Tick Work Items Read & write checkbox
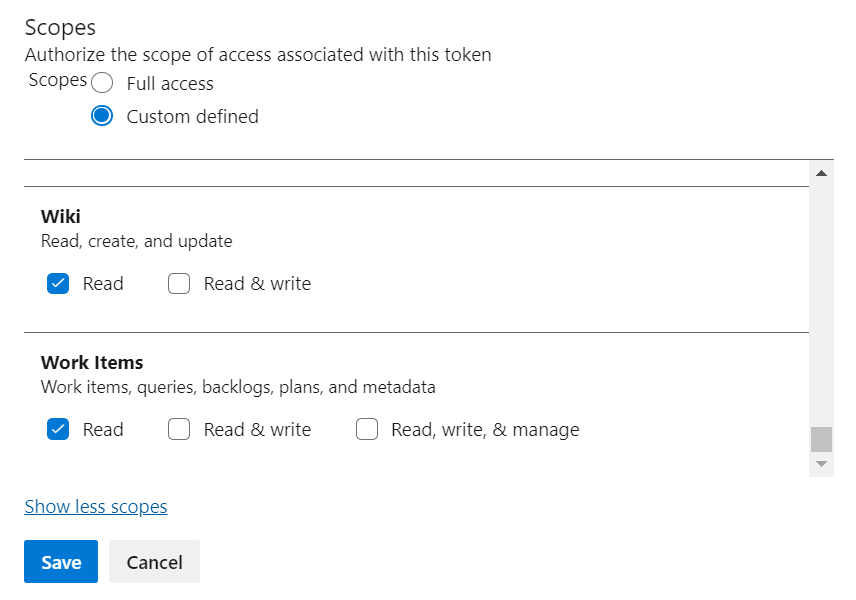 (x=179, y=430)
